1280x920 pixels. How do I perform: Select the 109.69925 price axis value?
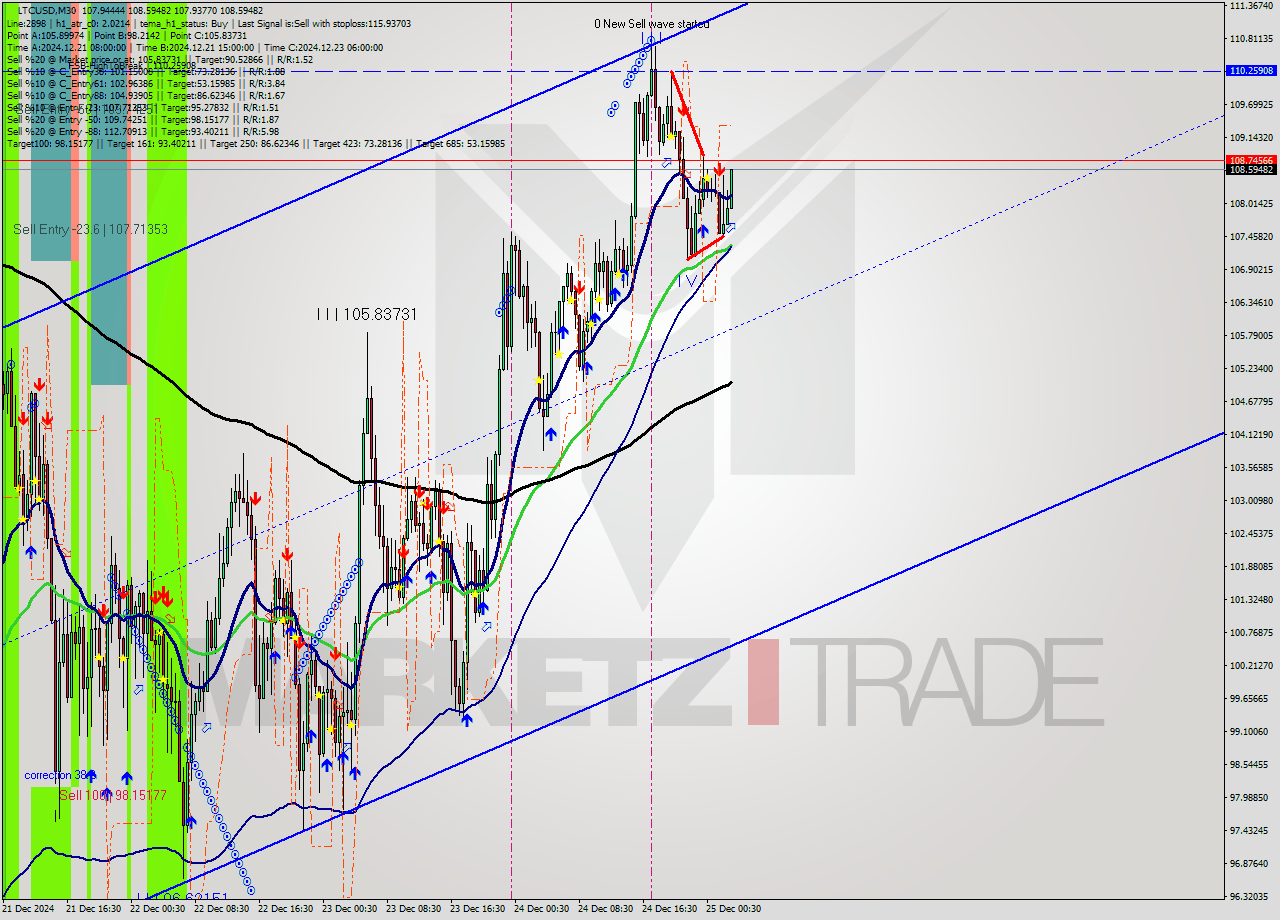point(1250,105)
